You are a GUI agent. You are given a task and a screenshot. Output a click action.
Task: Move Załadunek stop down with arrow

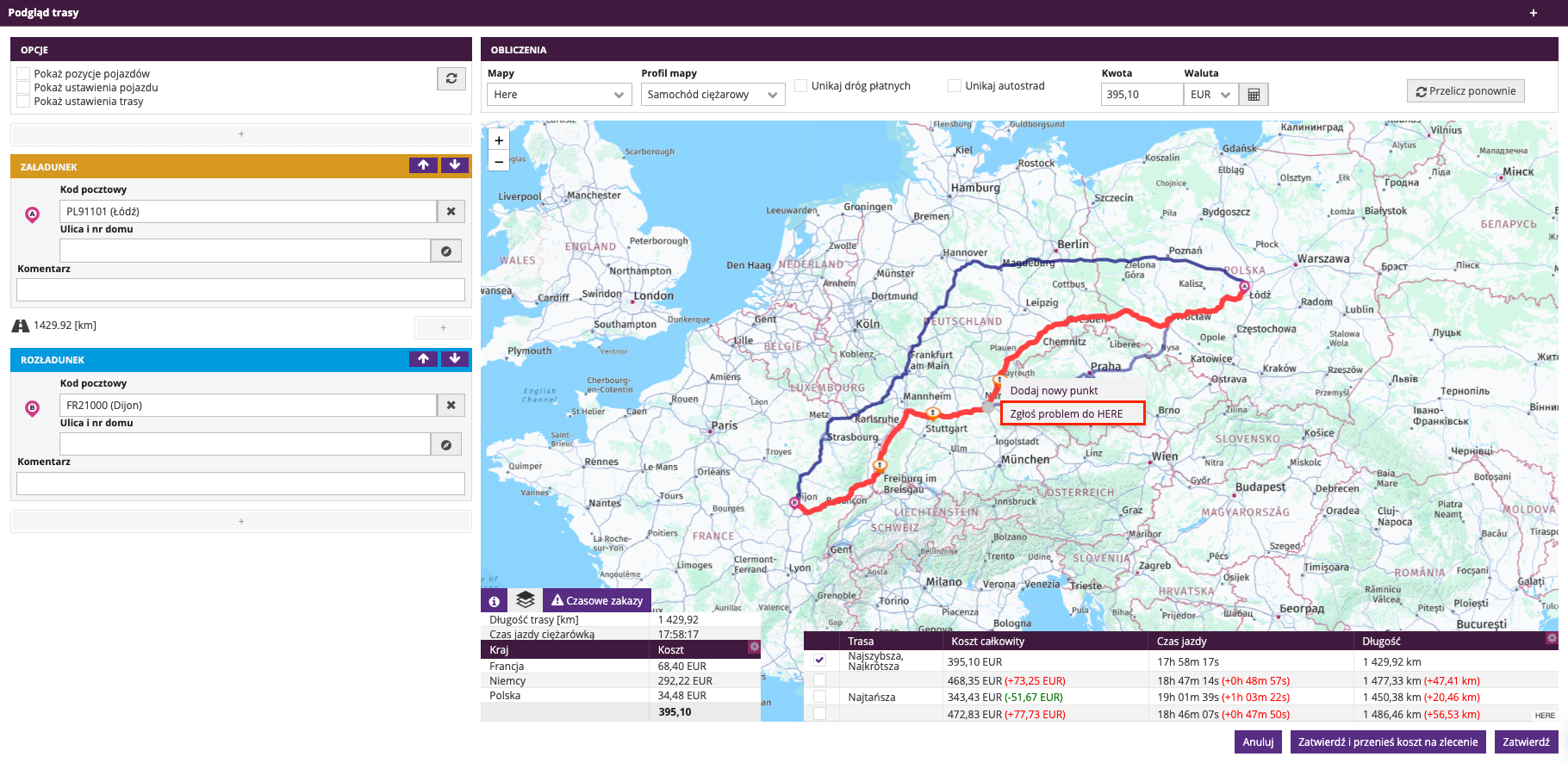(x=455, y=165)
